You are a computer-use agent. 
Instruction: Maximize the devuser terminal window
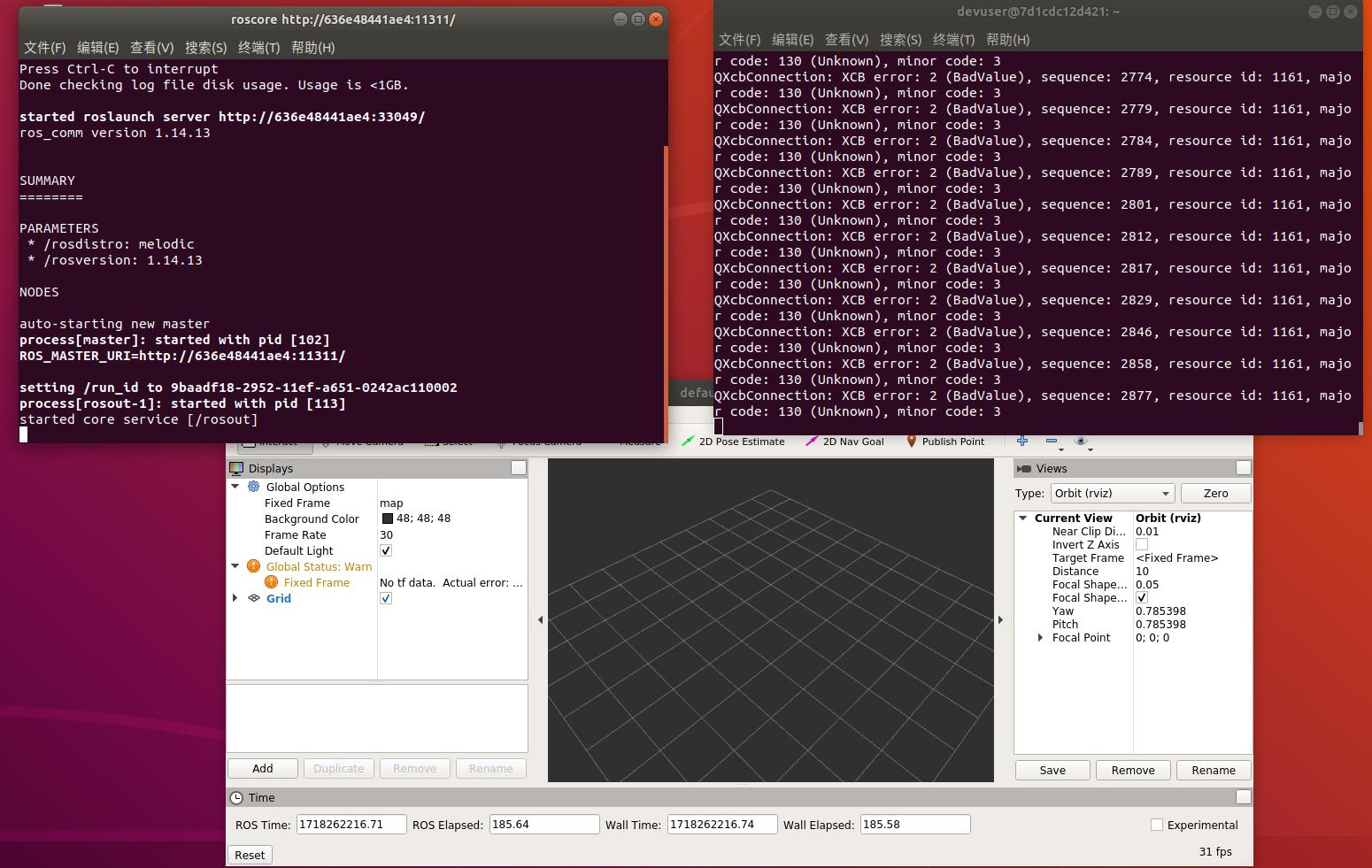pyautogui.click(x=1333, y=12)
